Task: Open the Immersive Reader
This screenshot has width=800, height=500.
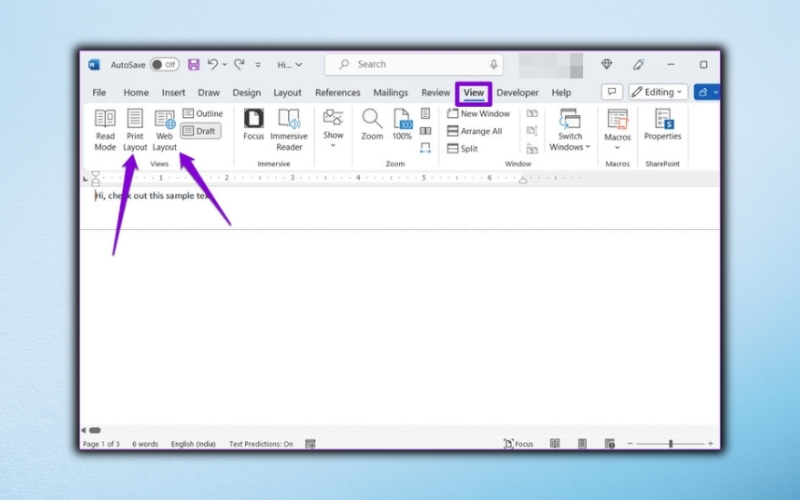Action: [x=289, y=130]
